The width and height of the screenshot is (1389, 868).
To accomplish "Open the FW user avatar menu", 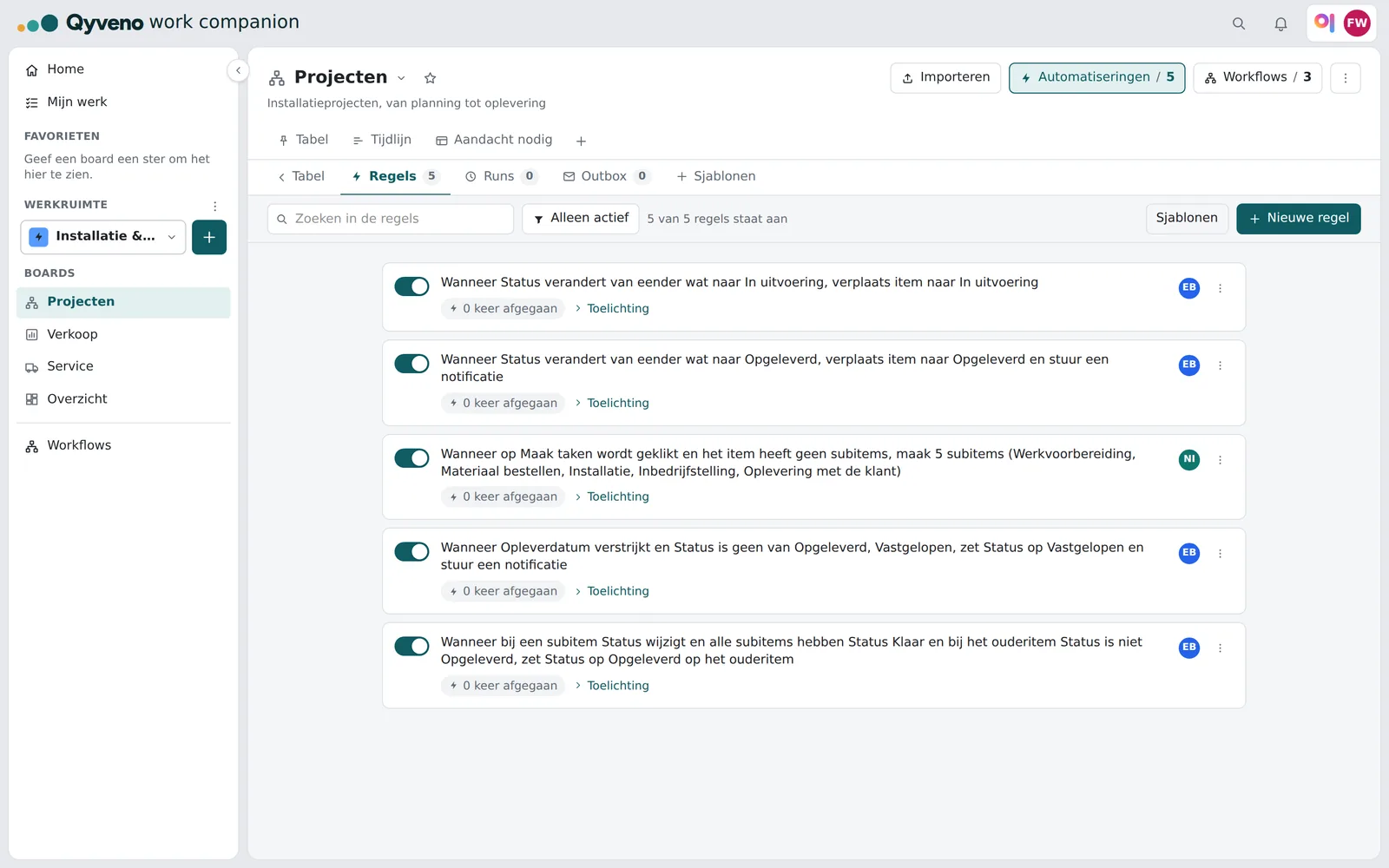I will coord(1357,23).
